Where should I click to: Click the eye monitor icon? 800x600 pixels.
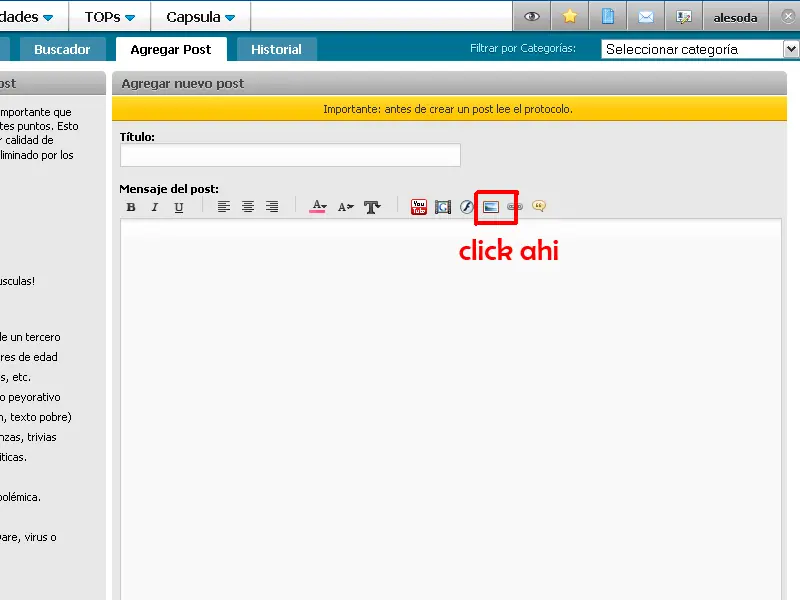click(x=532, y=17)
